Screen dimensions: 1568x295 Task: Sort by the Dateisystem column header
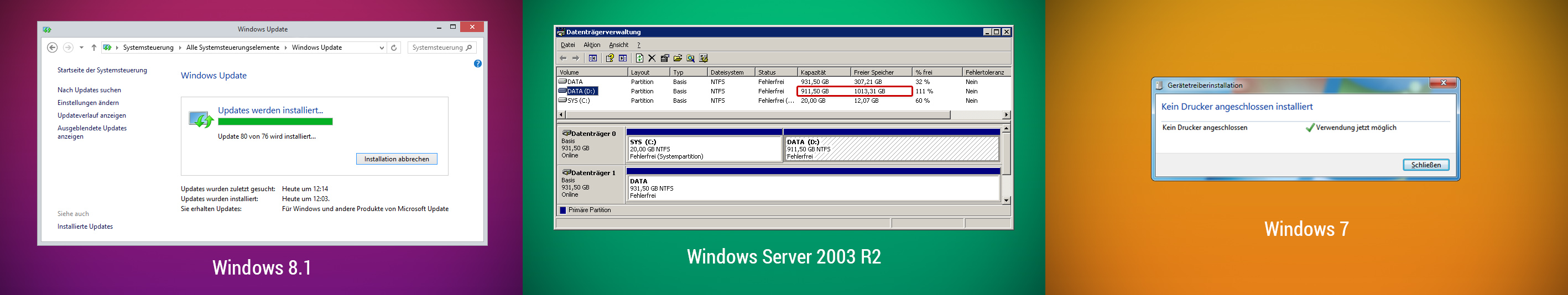click(731, 72)
